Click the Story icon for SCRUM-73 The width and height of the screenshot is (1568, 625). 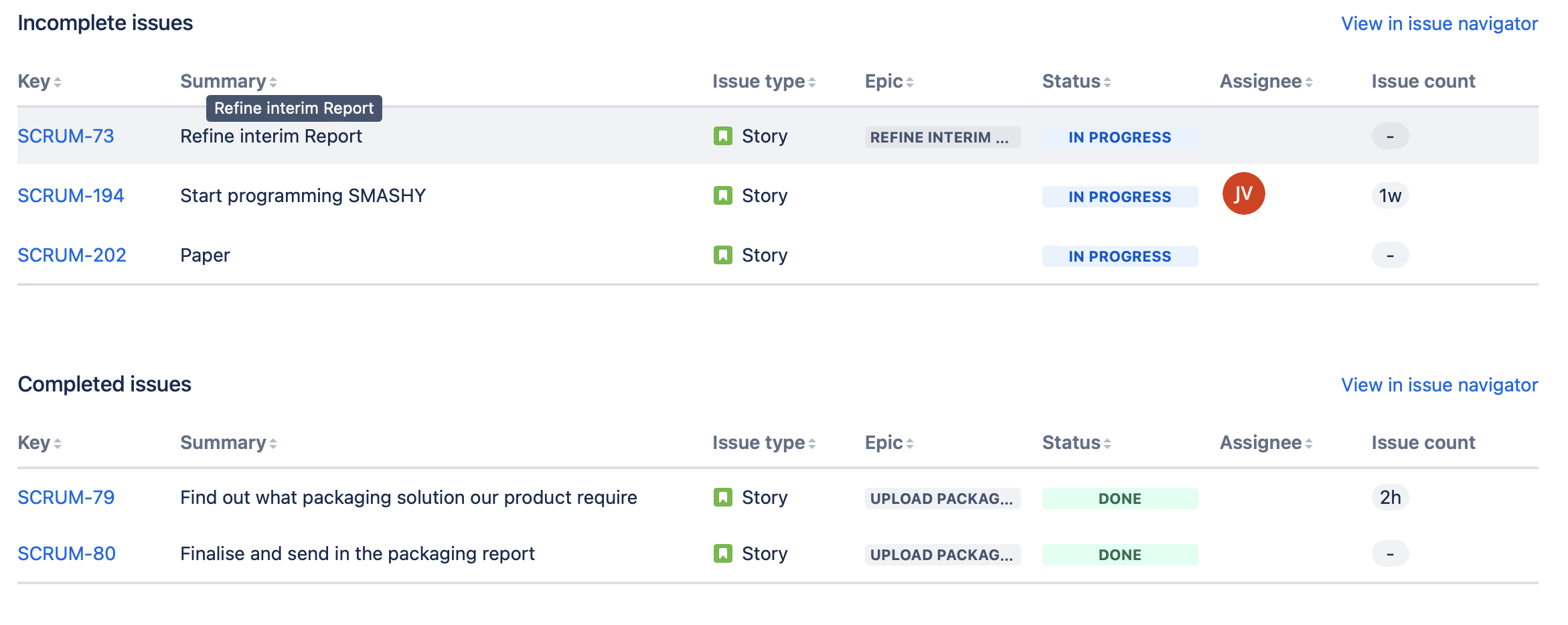722,137
